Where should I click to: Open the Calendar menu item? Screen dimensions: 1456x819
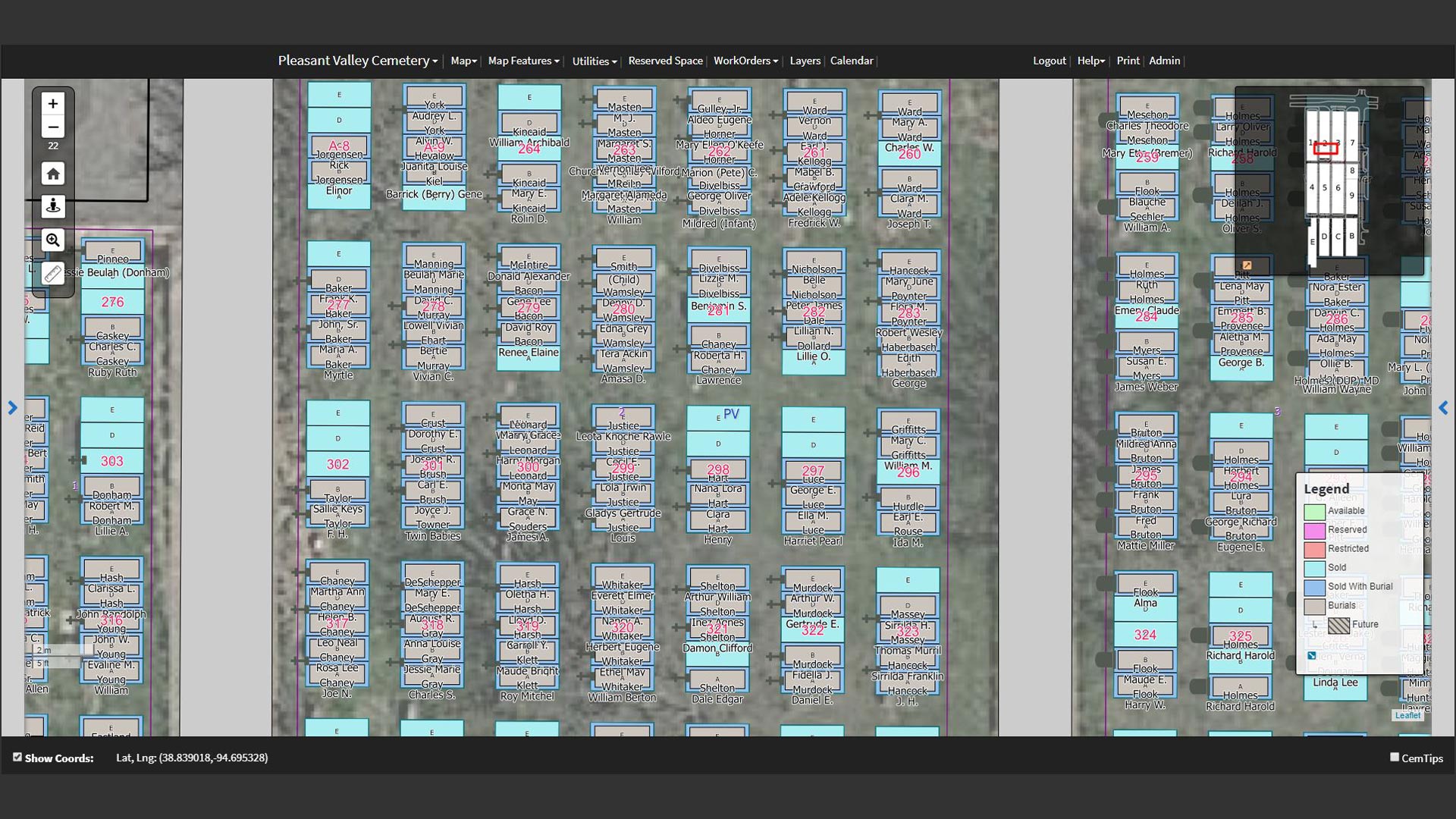point(851,61)
